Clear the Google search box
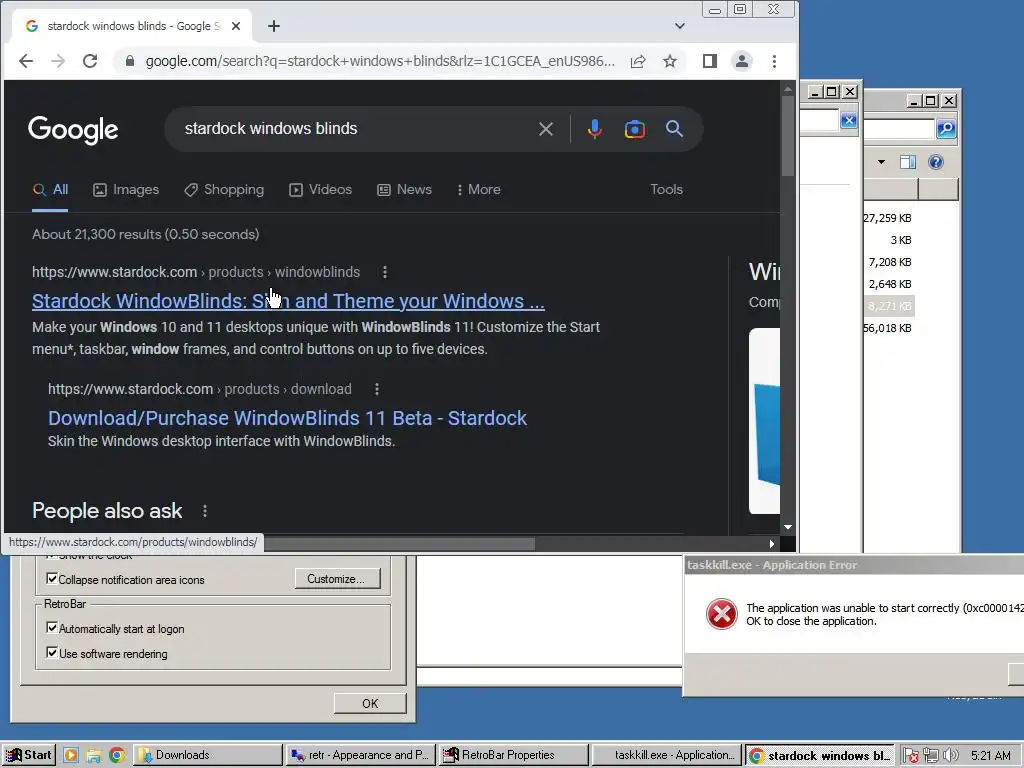The image size is (1024, 768). (546, 129)
